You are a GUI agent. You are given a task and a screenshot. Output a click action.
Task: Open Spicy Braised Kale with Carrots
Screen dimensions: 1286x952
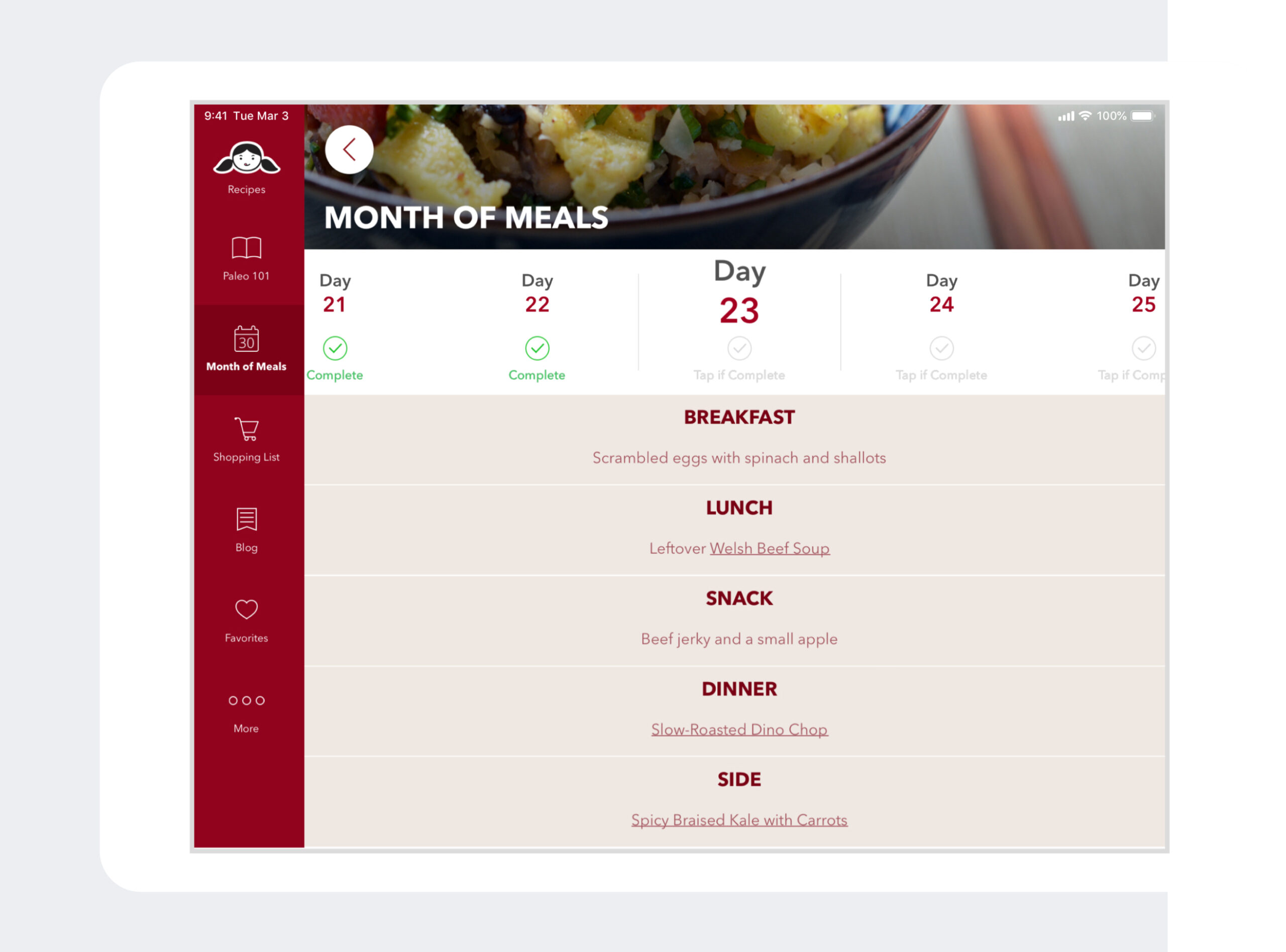(x=738, y=819)
